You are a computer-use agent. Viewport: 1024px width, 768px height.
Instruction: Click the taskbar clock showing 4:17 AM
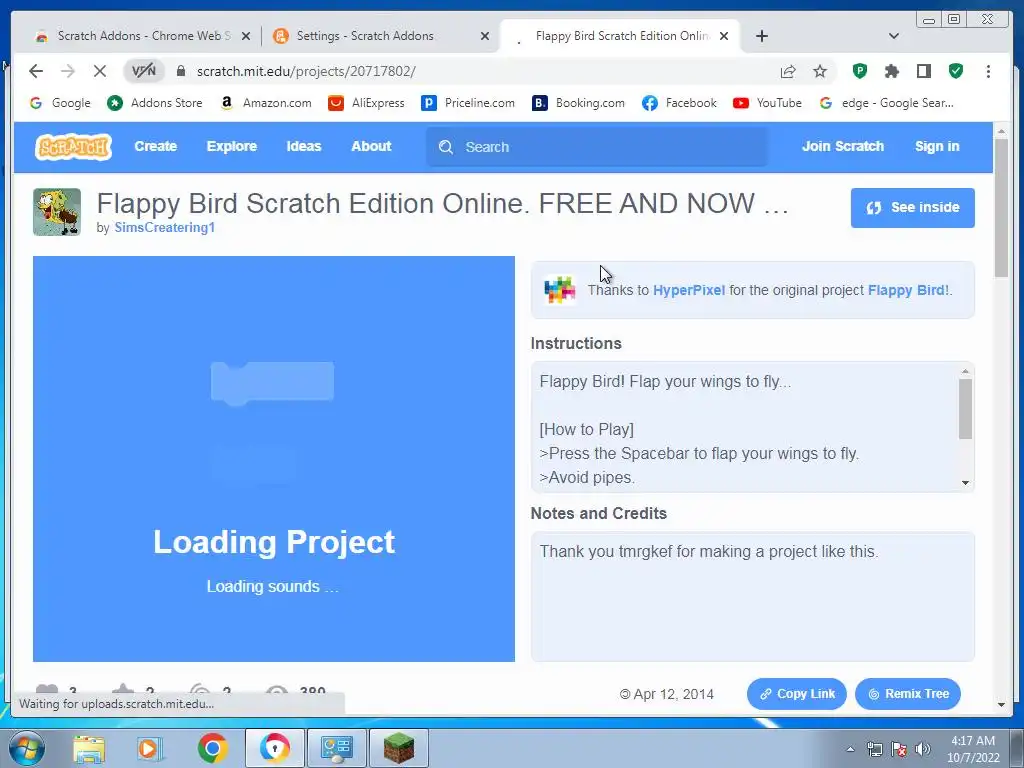point(973,749)
